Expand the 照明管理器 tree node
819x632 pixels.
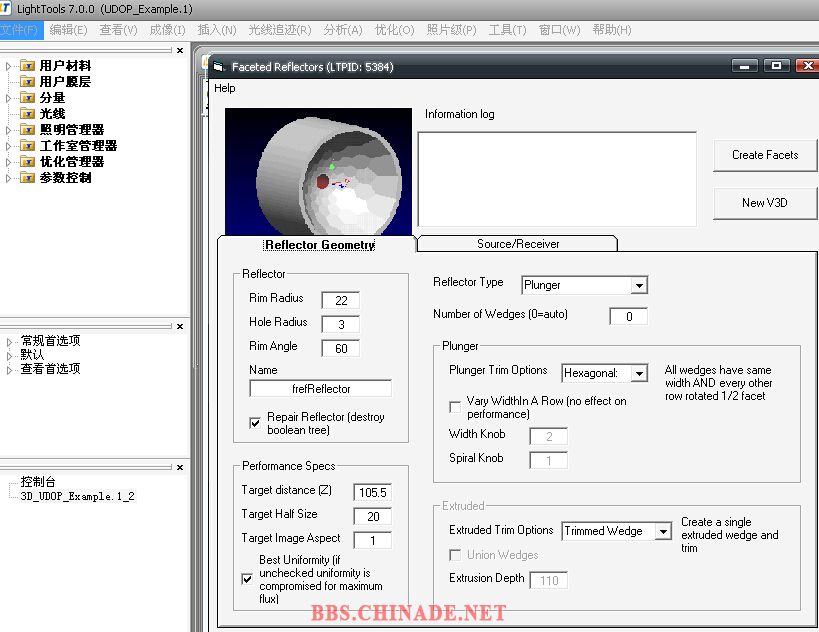click(x=8, y=130)
